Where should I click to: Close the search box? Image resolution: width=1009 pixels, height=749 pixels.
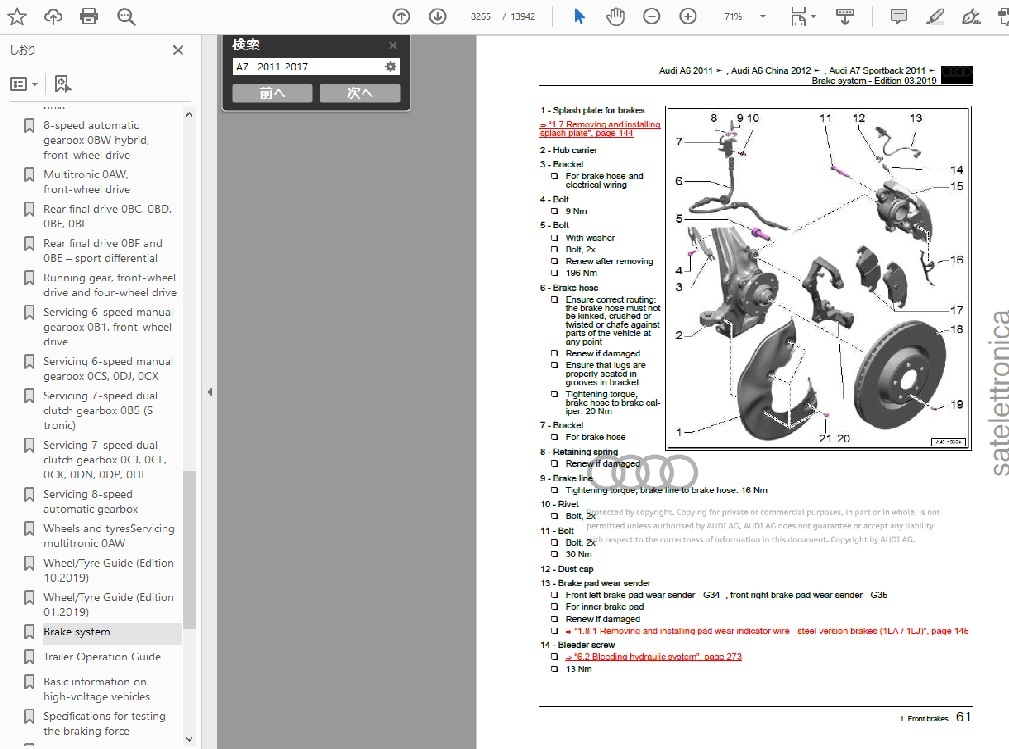pyautogui.click(x=393, y=45)
